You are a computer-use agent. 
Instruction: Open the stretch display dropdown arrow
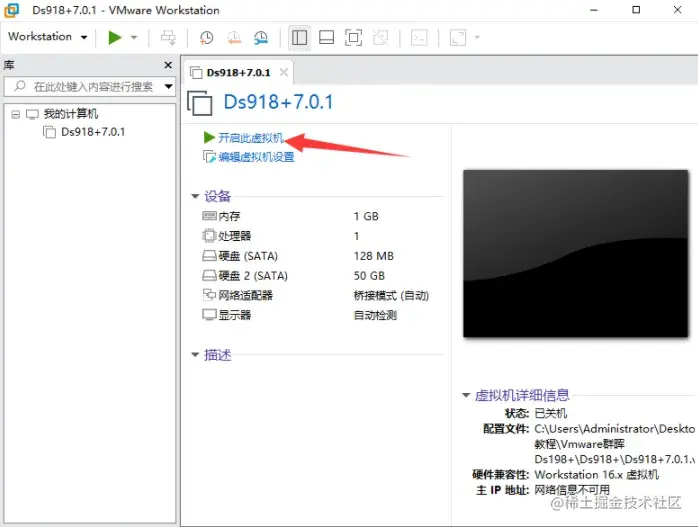(477, 37)
